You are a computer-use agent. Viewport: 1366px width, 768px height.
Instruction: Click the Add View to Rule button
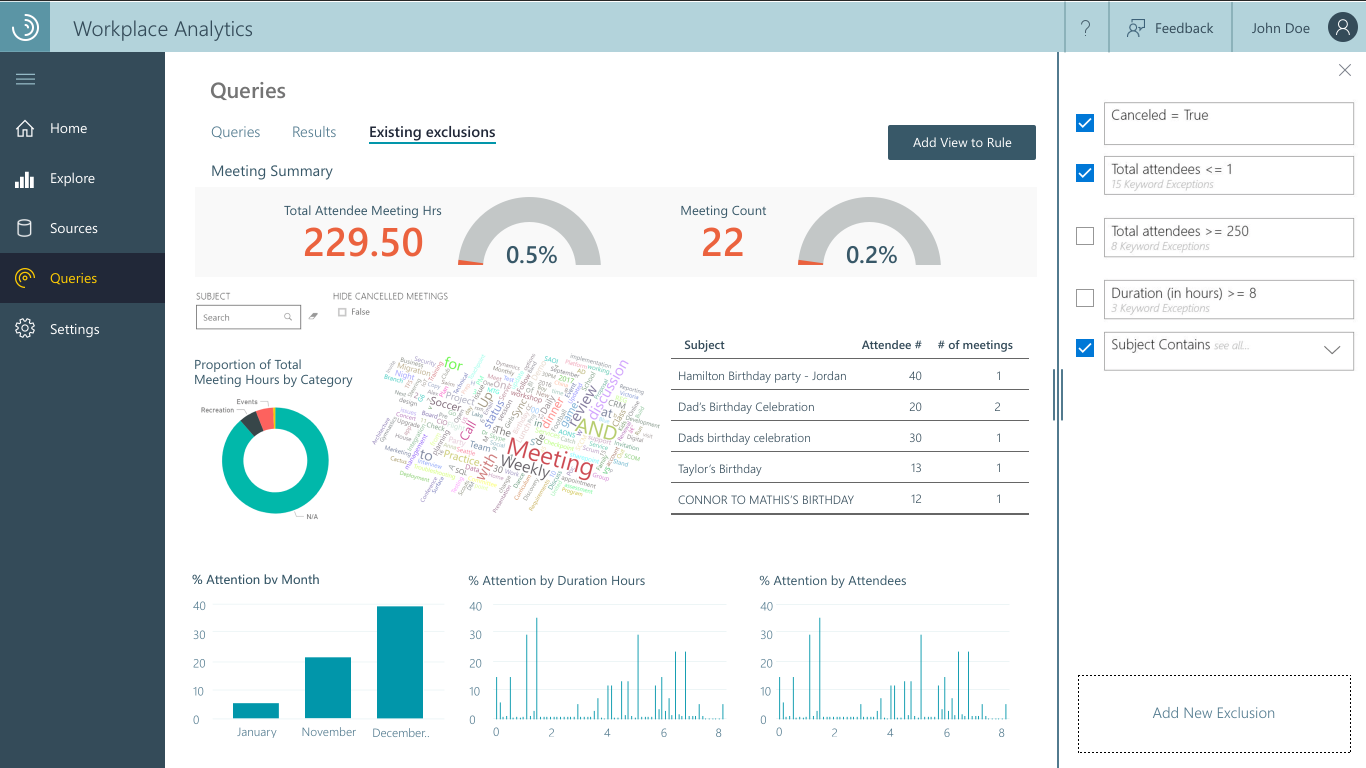point(961,142)
